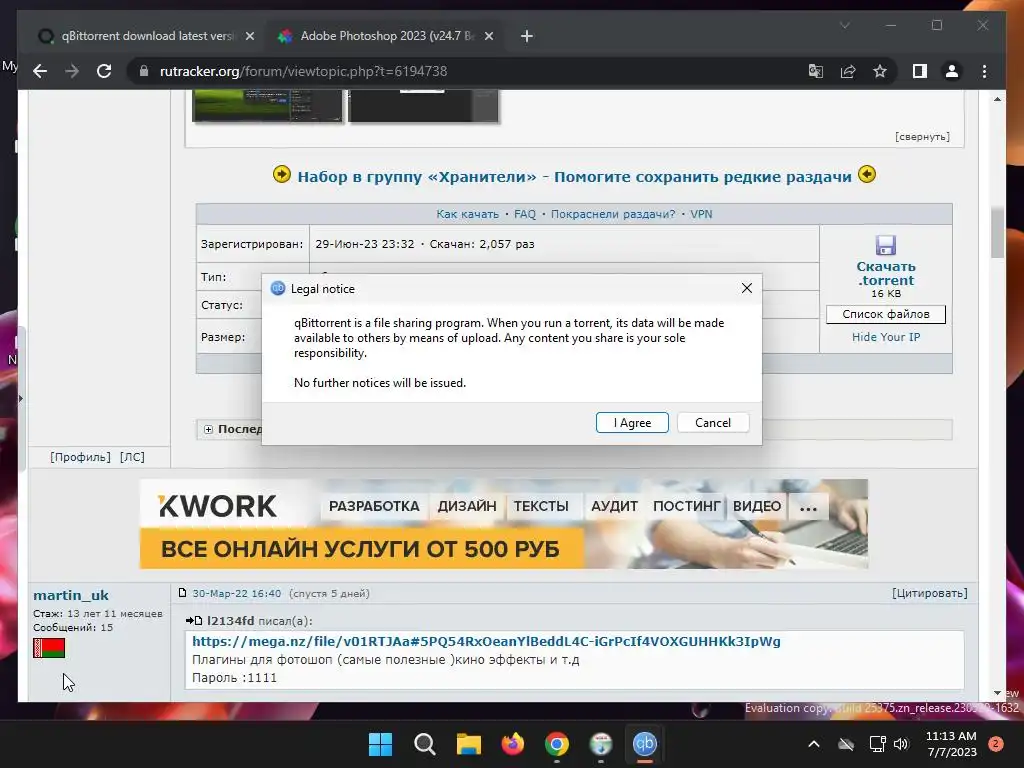This screenshot has height=768, width=1024.
Task: Switch to the qBittorrent download tab
Action: pyautogui.click(x=145, y=36)
